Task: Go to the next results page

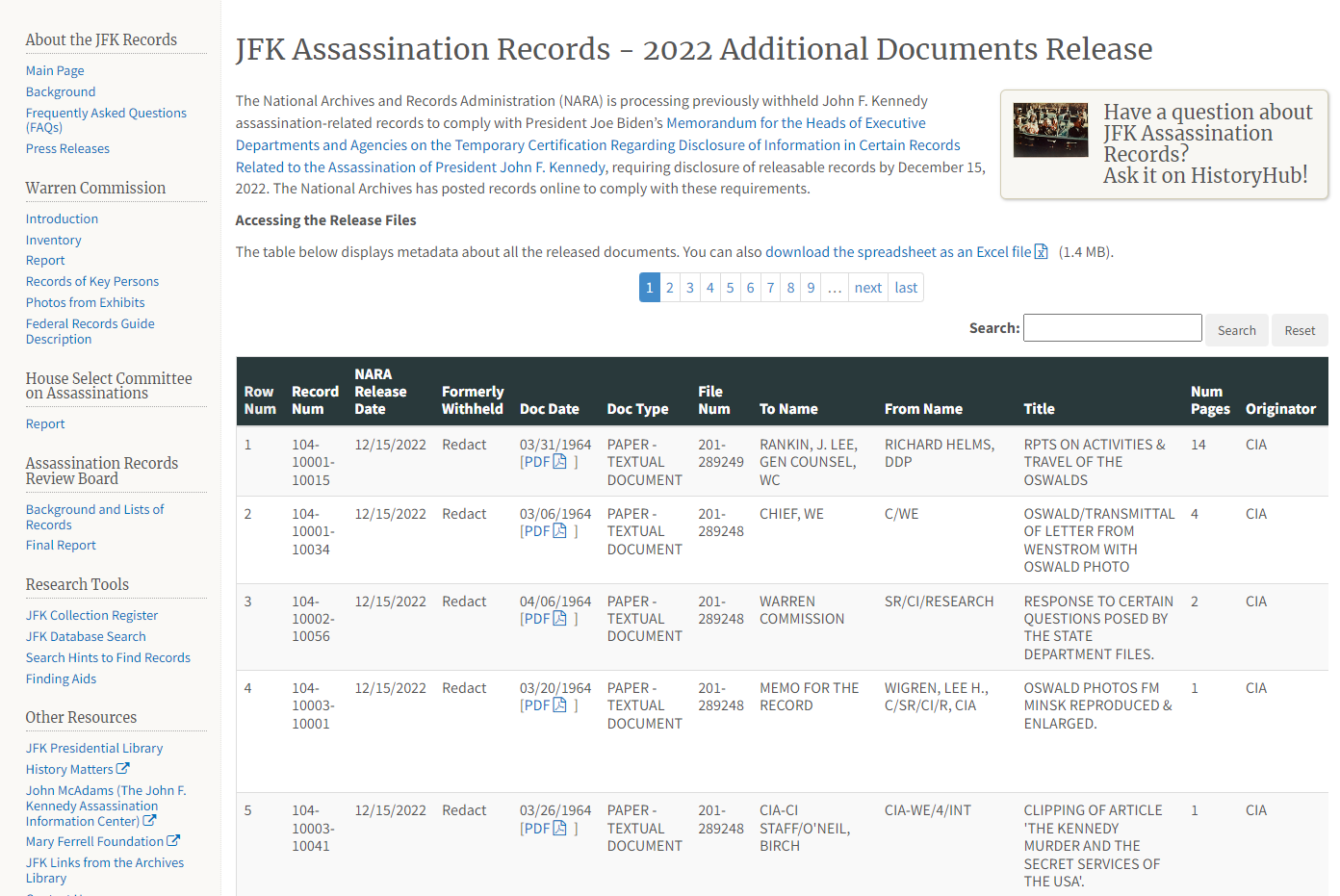Action: pyautogui.click(x=868, y=288)
